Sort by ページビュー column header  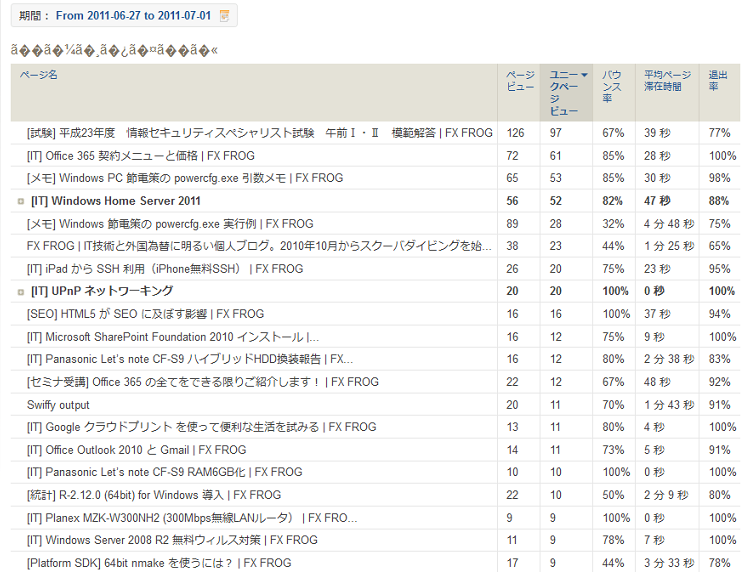pos(520,81)
